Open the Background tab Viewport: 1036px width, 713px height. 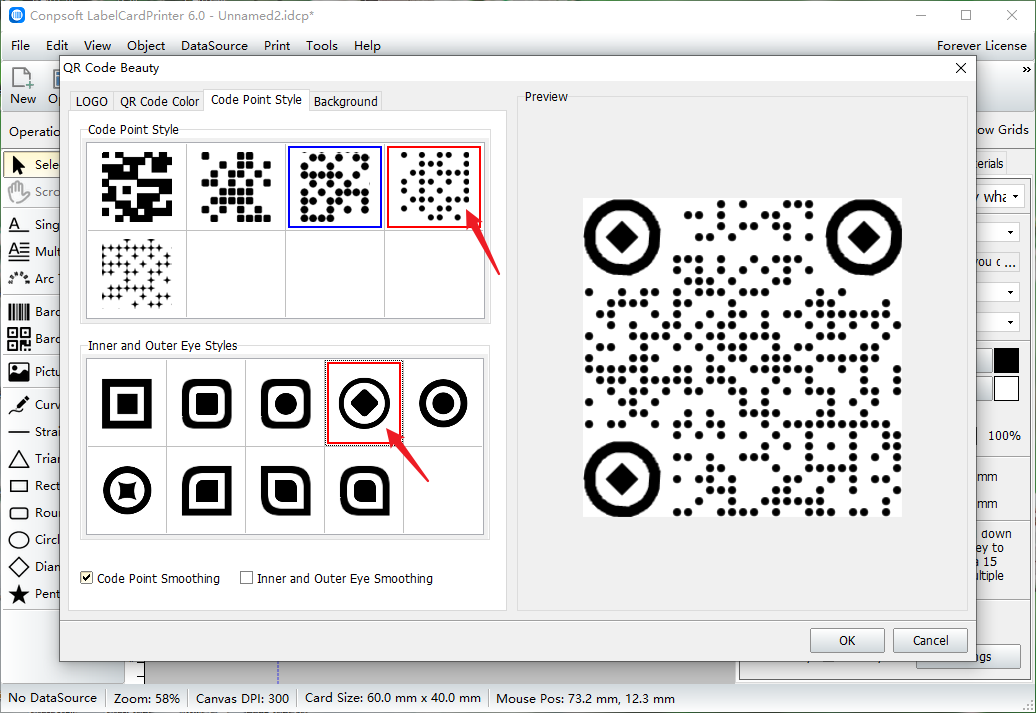(x=346, y=101)
